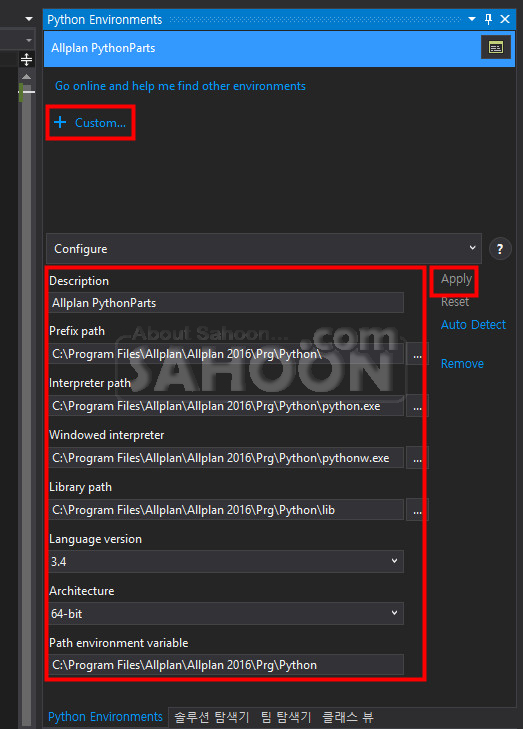Open 'Go online and help me find other environments'
The image size is (523, 729).
tap(180, 86)
